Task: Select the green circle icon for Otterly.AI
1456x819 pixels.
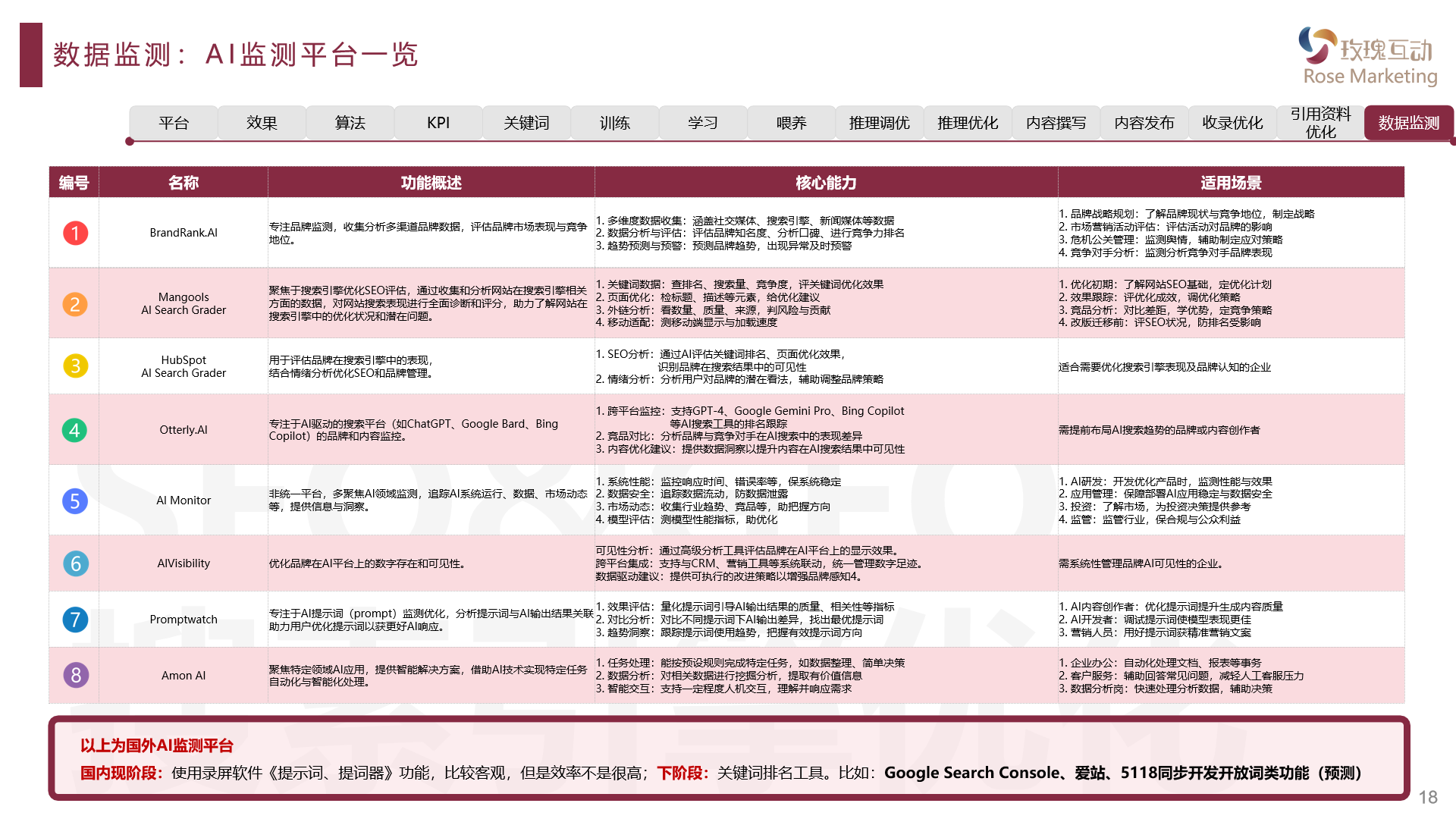Action: point(74,429)
